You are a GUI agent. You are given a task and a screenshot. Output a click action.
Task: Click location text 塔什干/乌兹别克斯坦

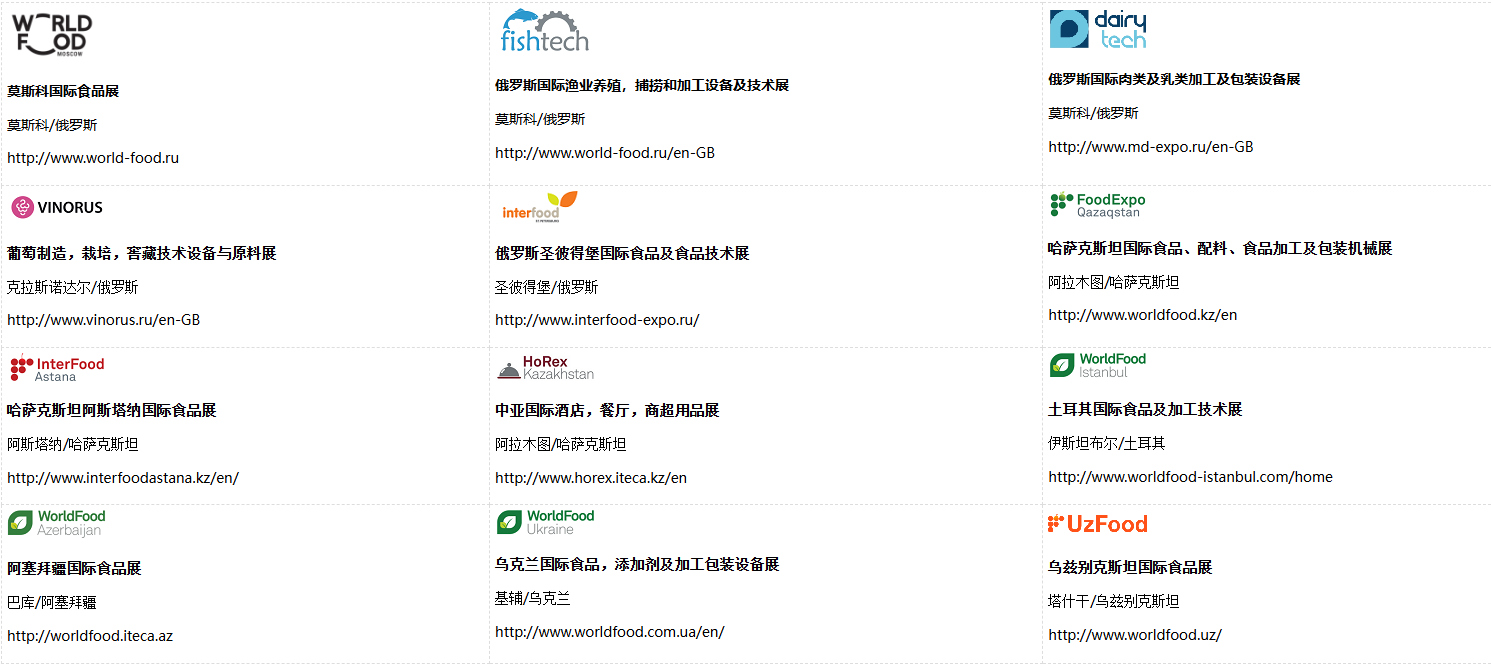(x=1114, y=602)
